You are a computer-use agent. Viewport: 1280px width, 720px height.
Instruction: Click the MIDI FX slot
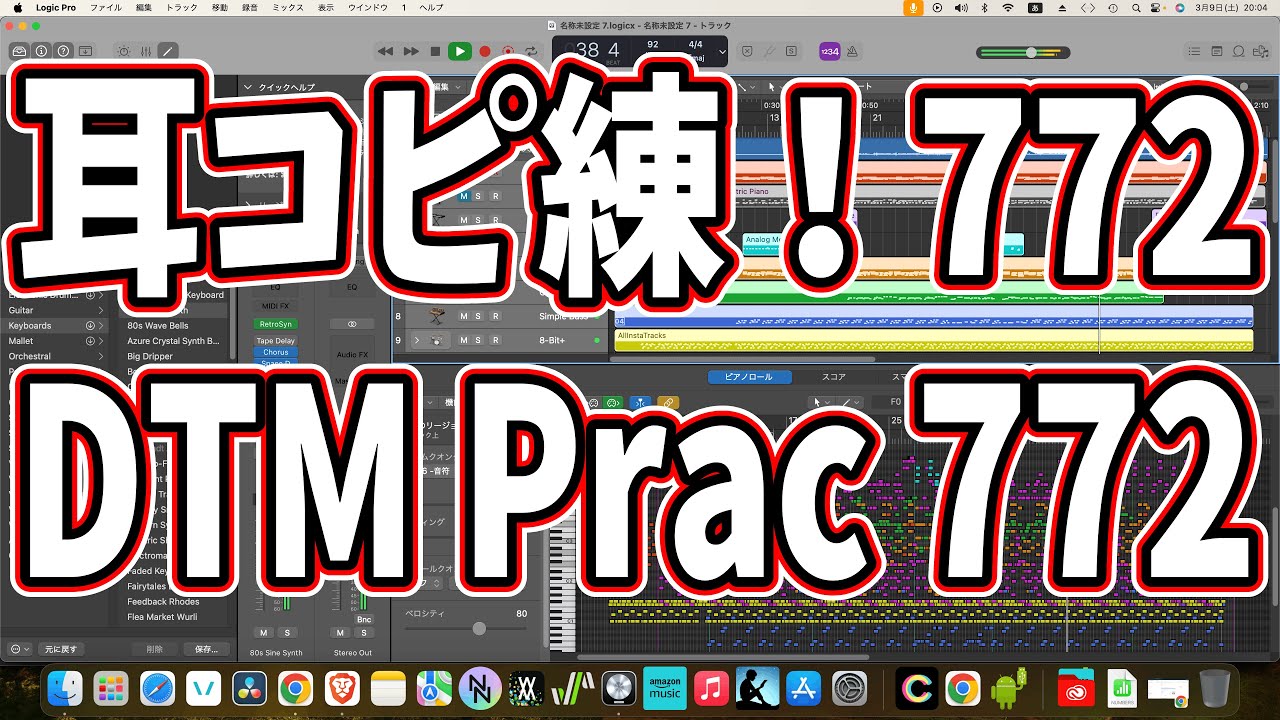coord(275,306)
